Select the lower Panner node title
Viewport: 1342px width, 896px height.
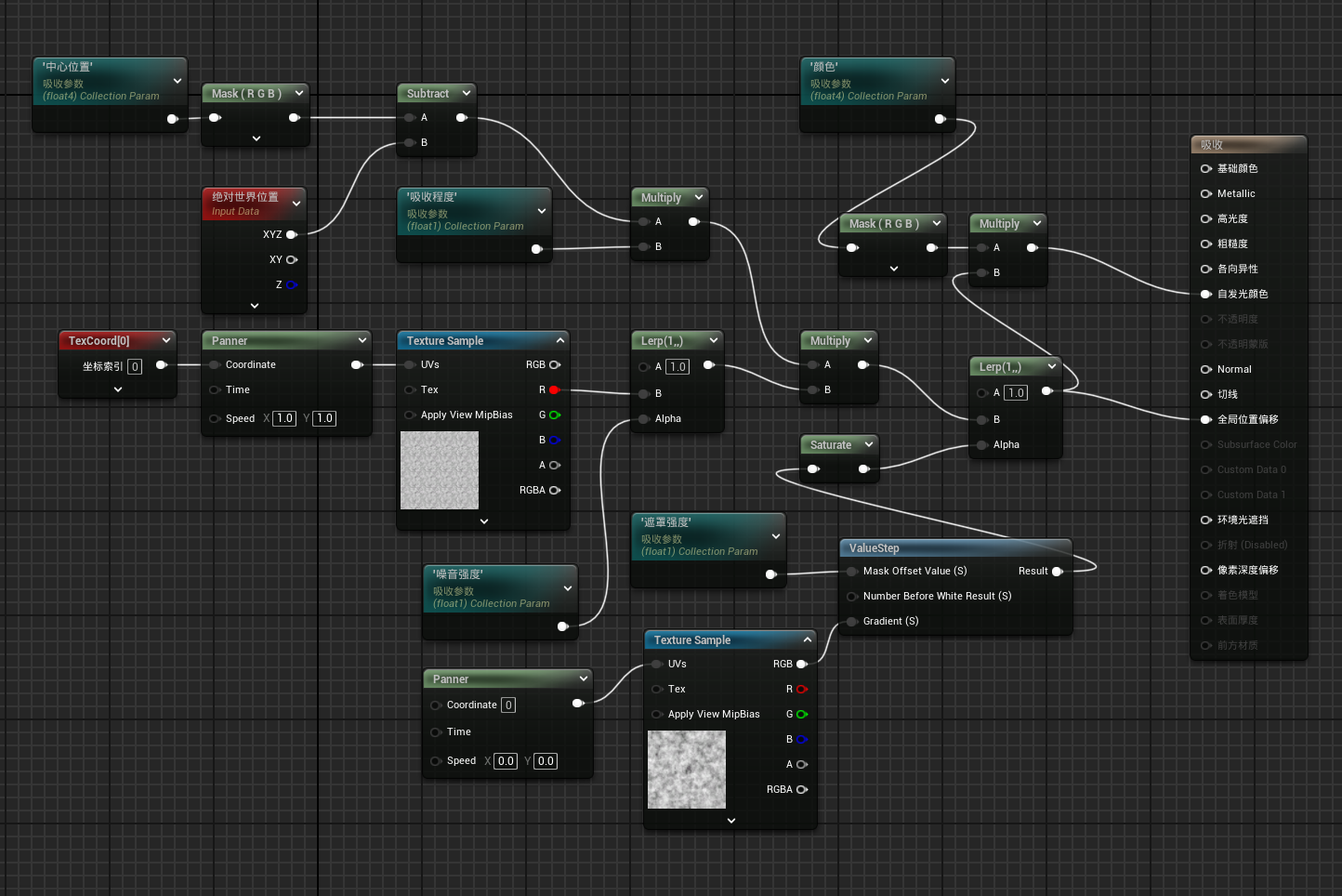point(451,679)
